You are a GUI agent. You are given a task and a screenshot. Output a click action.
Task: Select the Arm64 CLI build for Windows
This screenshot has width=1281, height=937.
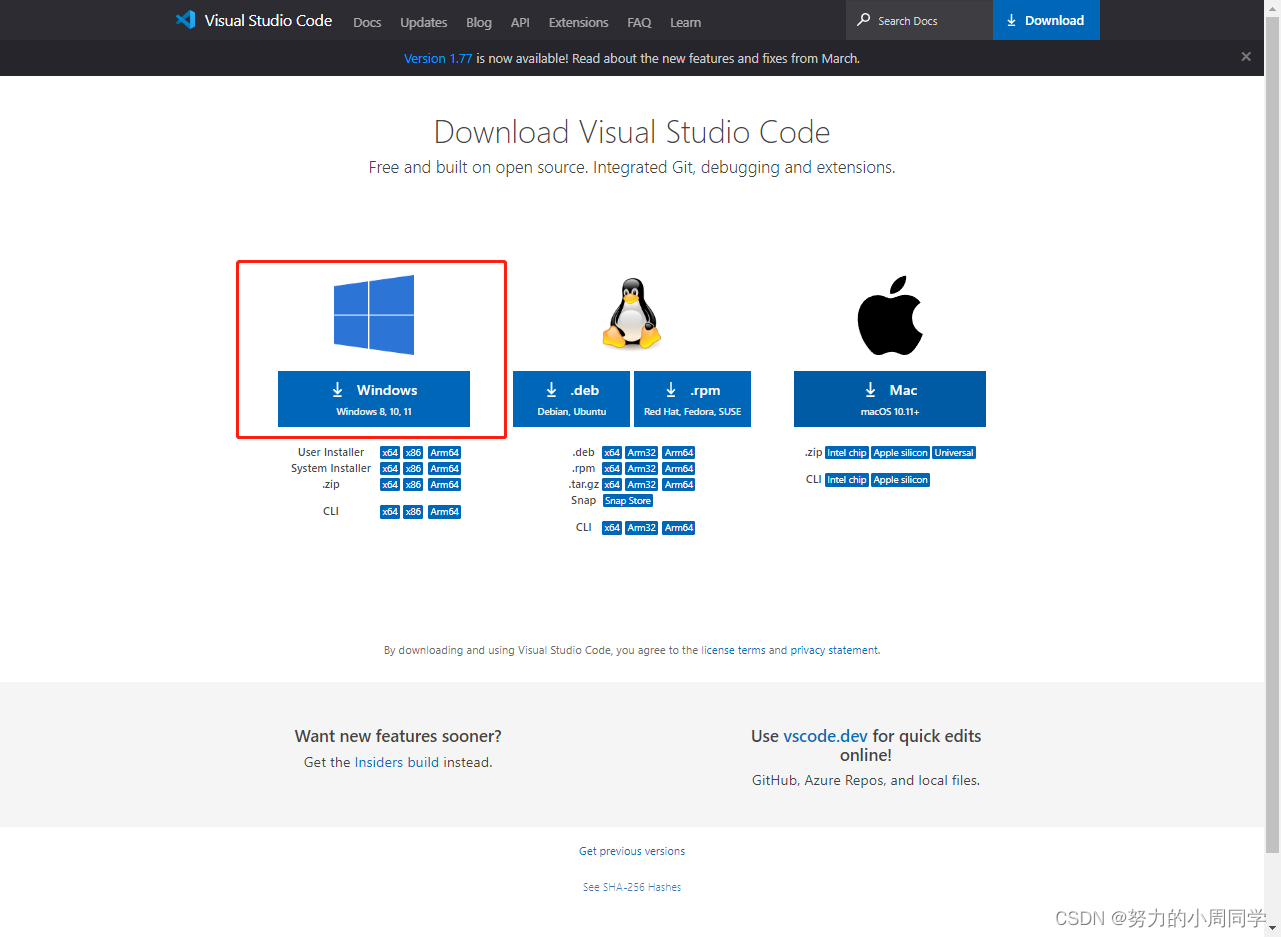pyautogui.click(x=444, y=511)
